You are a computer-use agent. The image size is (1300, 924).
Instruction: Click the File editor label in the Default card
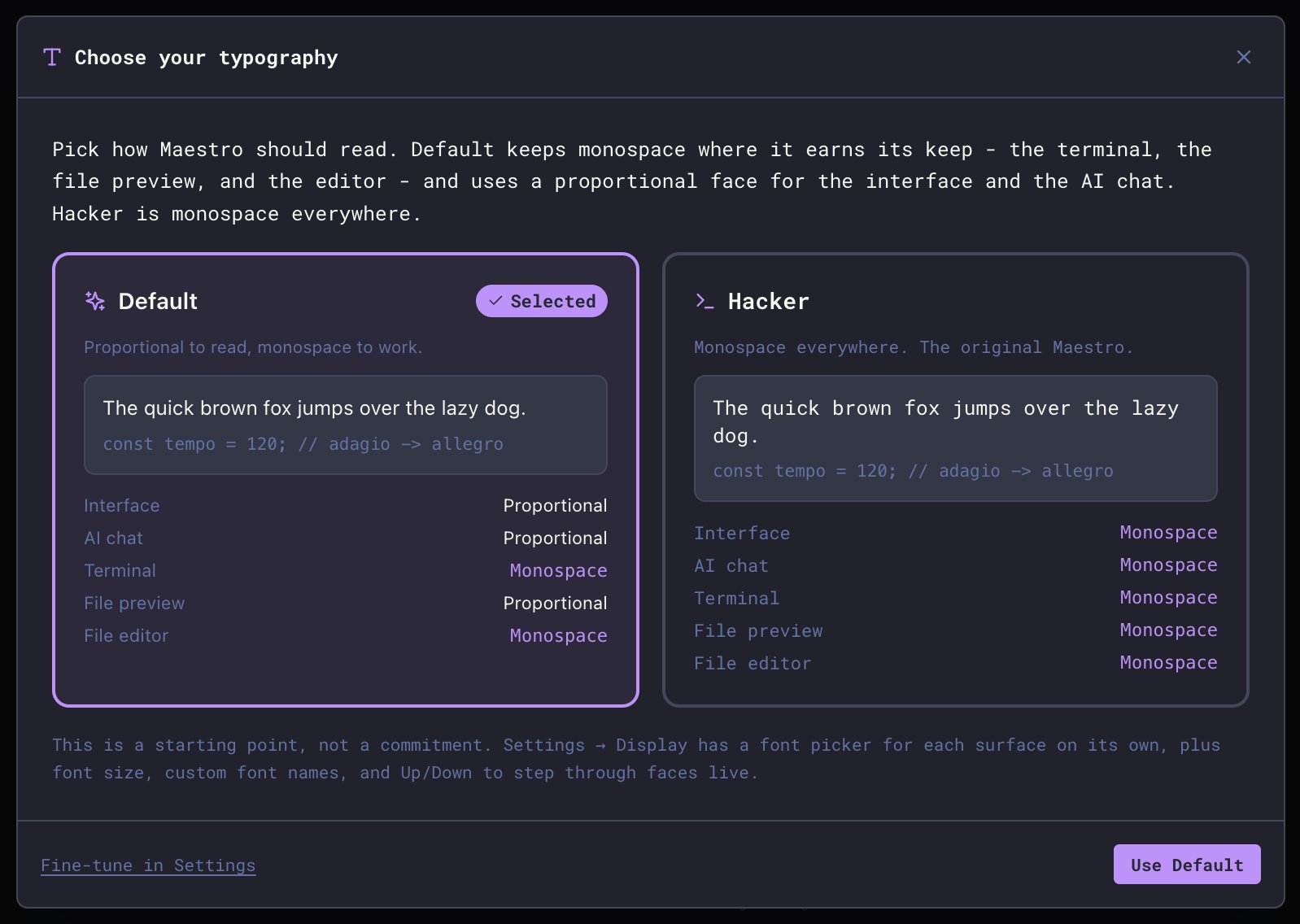126,636
